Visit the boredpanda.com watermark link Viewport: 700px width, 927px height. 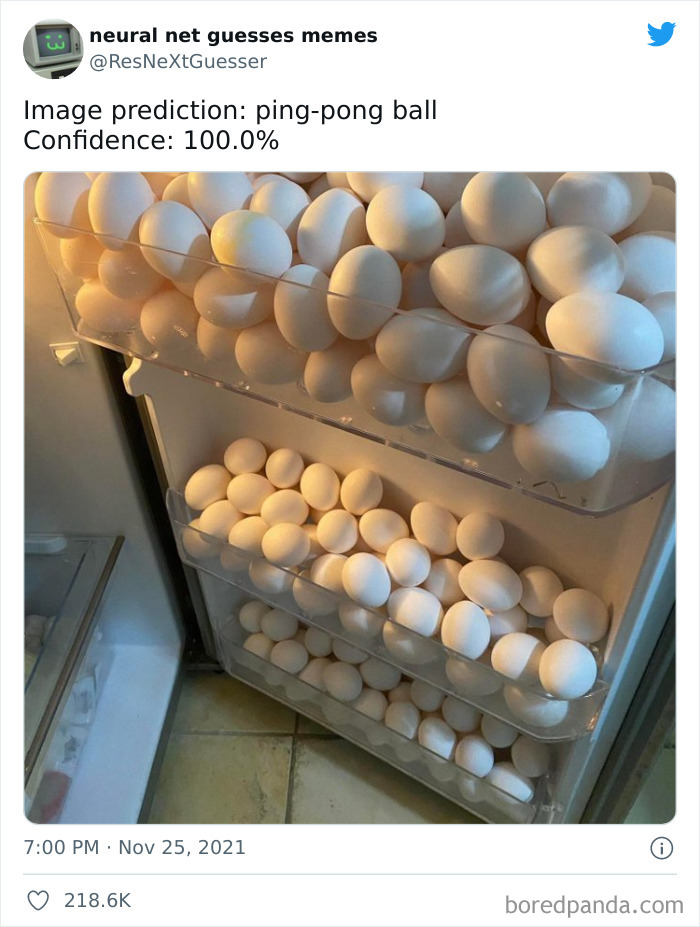(x=594, y=905)
